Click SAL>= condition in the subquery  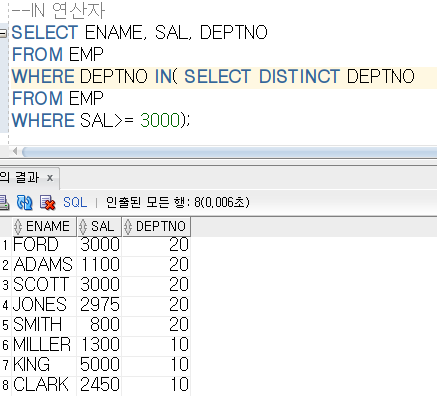106,120
